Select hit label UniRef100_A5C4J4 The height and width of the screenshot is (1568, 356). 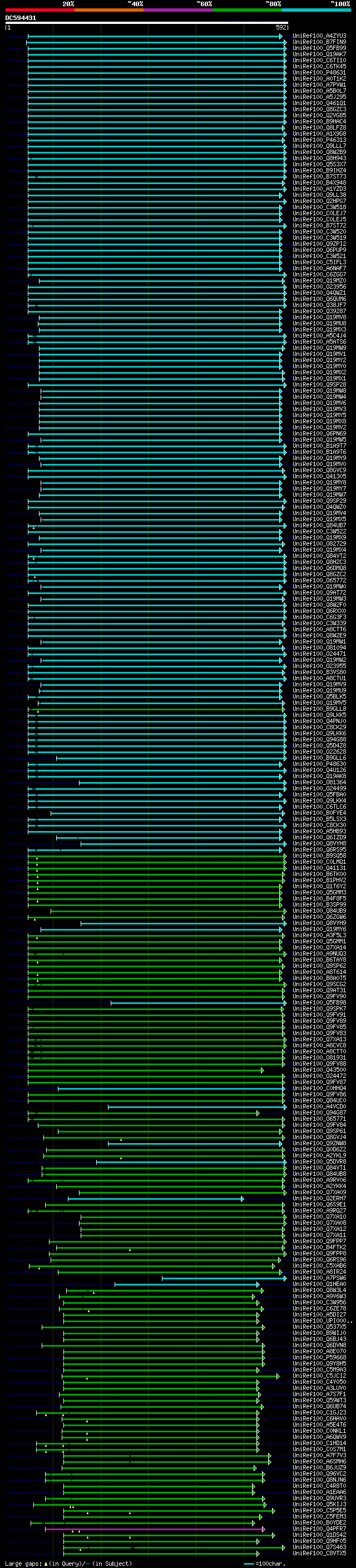click(x=319, y=336)
